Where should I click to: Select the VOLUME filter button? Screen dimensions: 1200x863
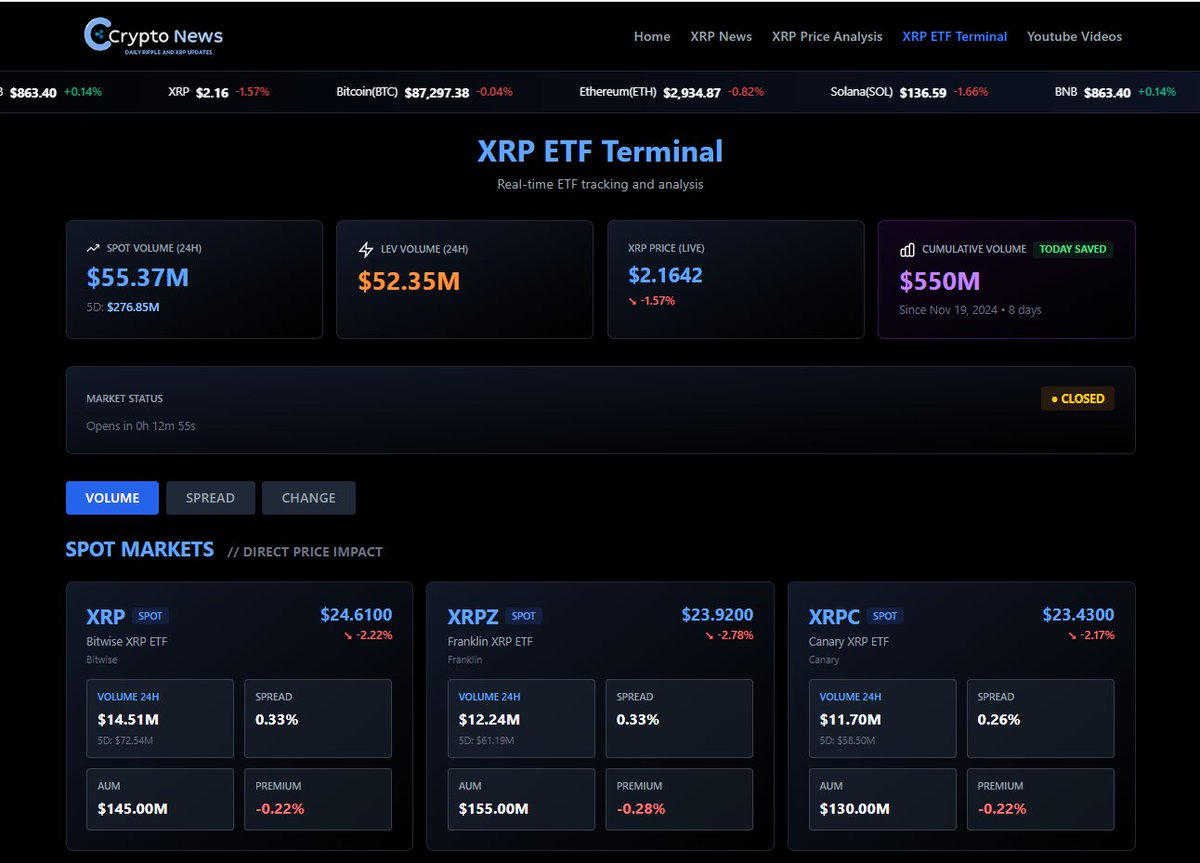point(111,497)
